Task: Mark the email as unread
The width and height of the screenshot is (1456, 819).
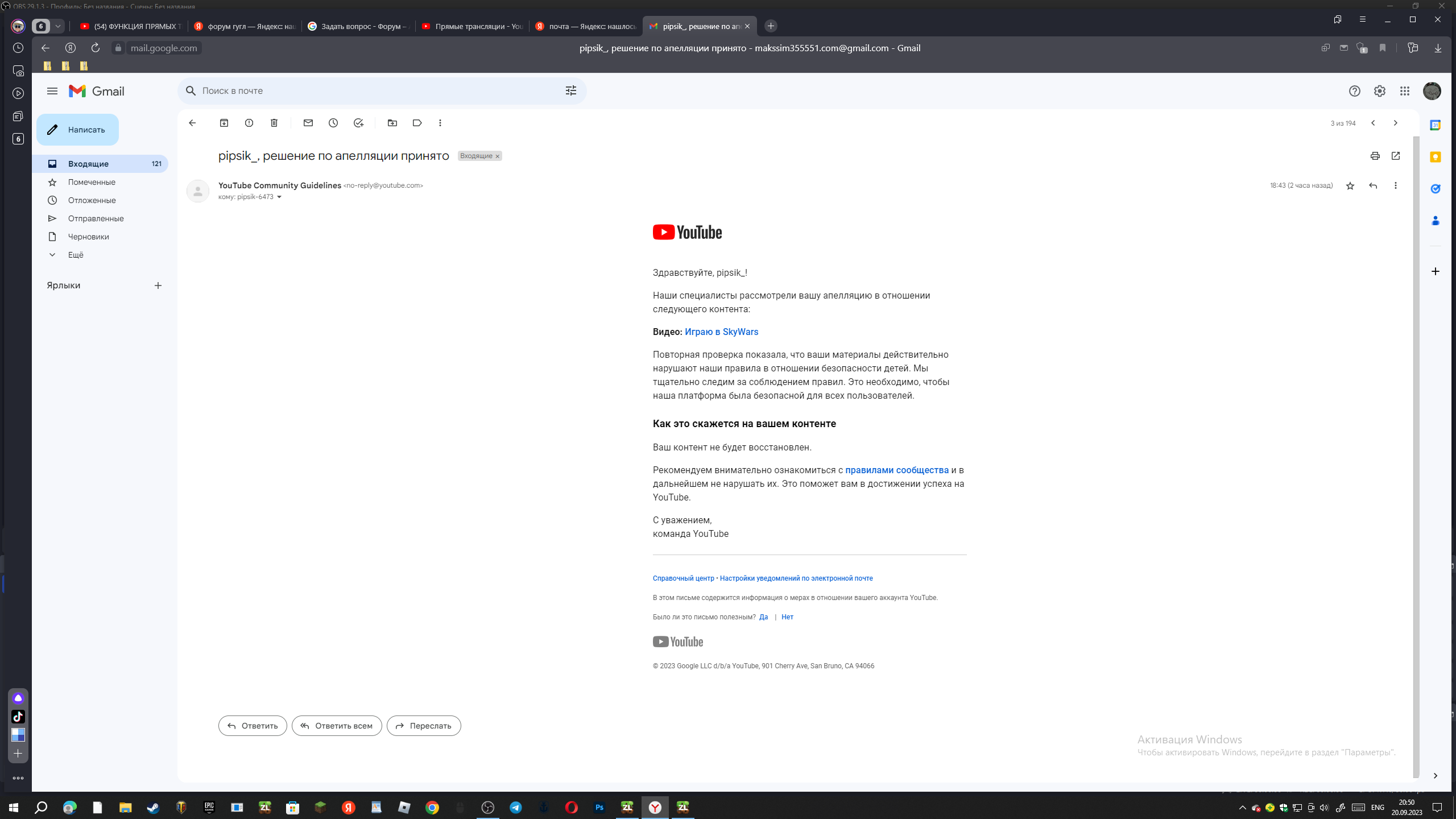Action: pos(308,123)
